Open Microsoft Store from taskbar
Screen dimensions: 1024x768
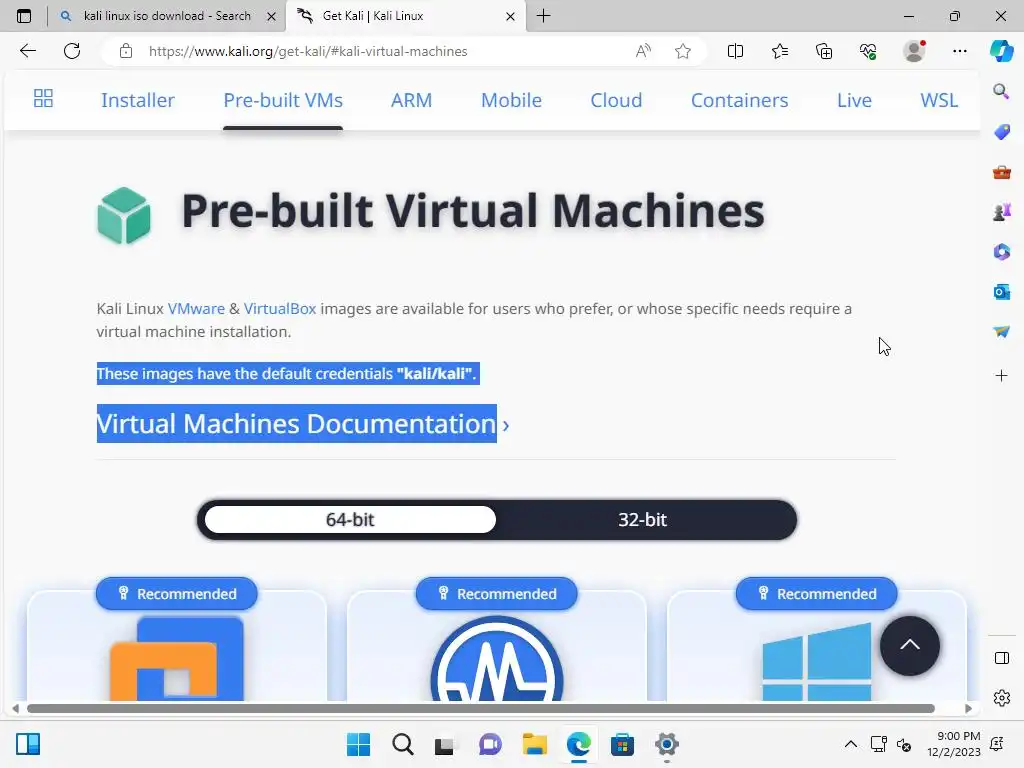point(622,744)
